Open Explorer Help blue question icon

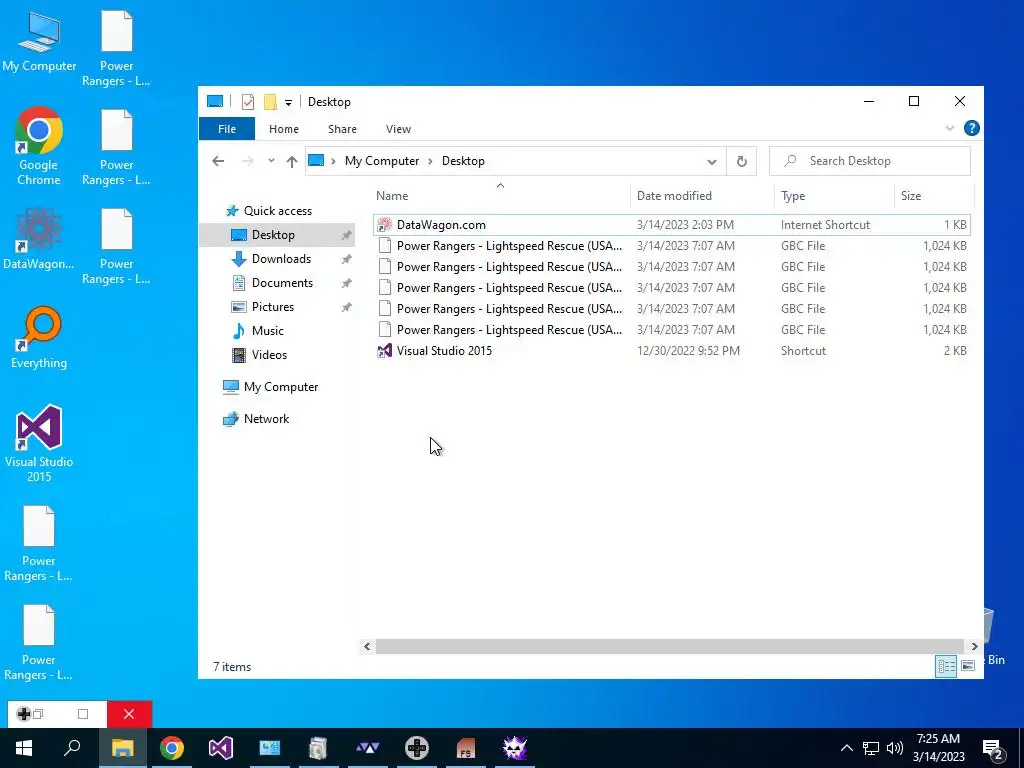[971, 129]
